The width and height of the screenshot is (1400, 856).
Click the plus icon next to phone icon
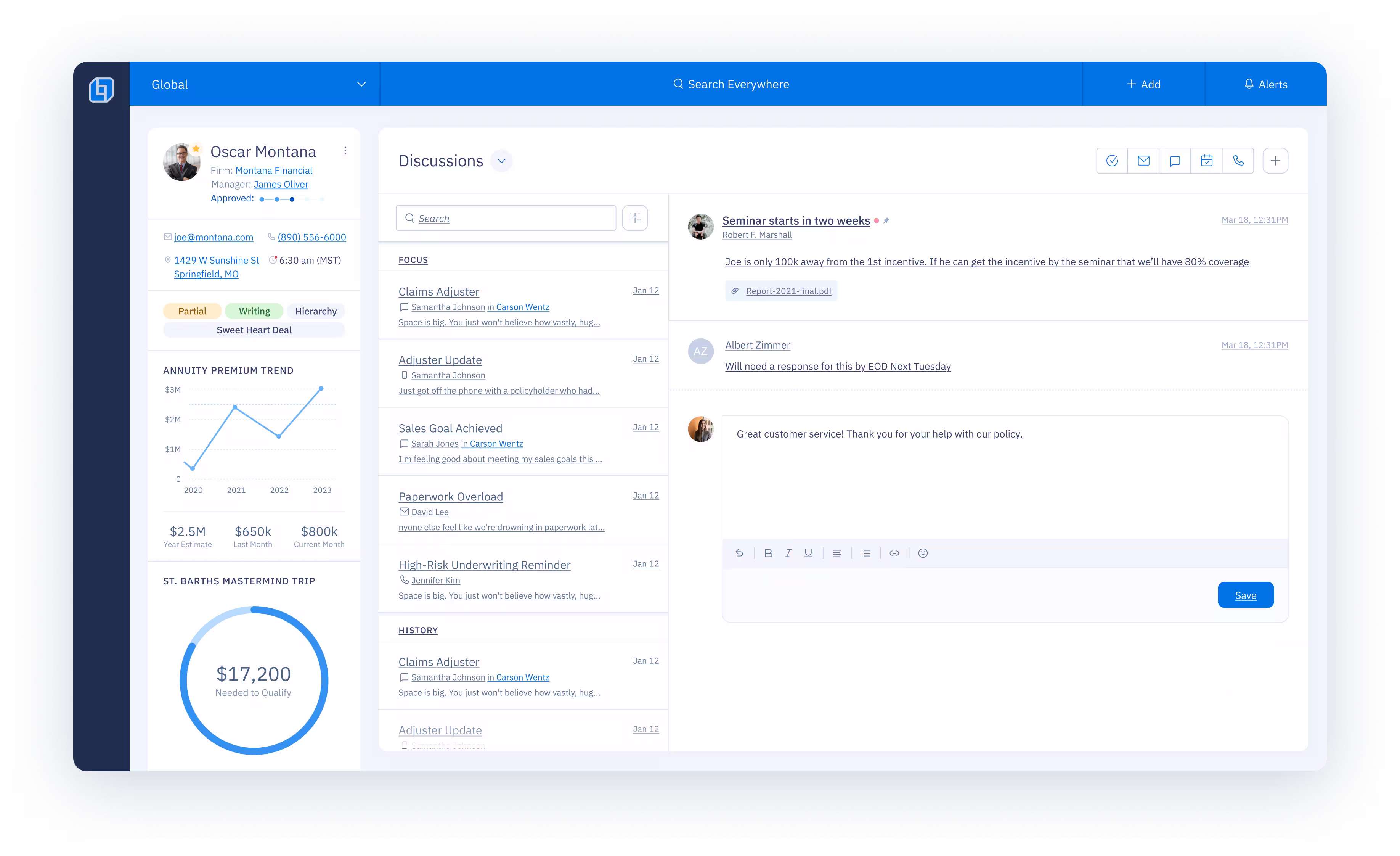point(1275,161)
